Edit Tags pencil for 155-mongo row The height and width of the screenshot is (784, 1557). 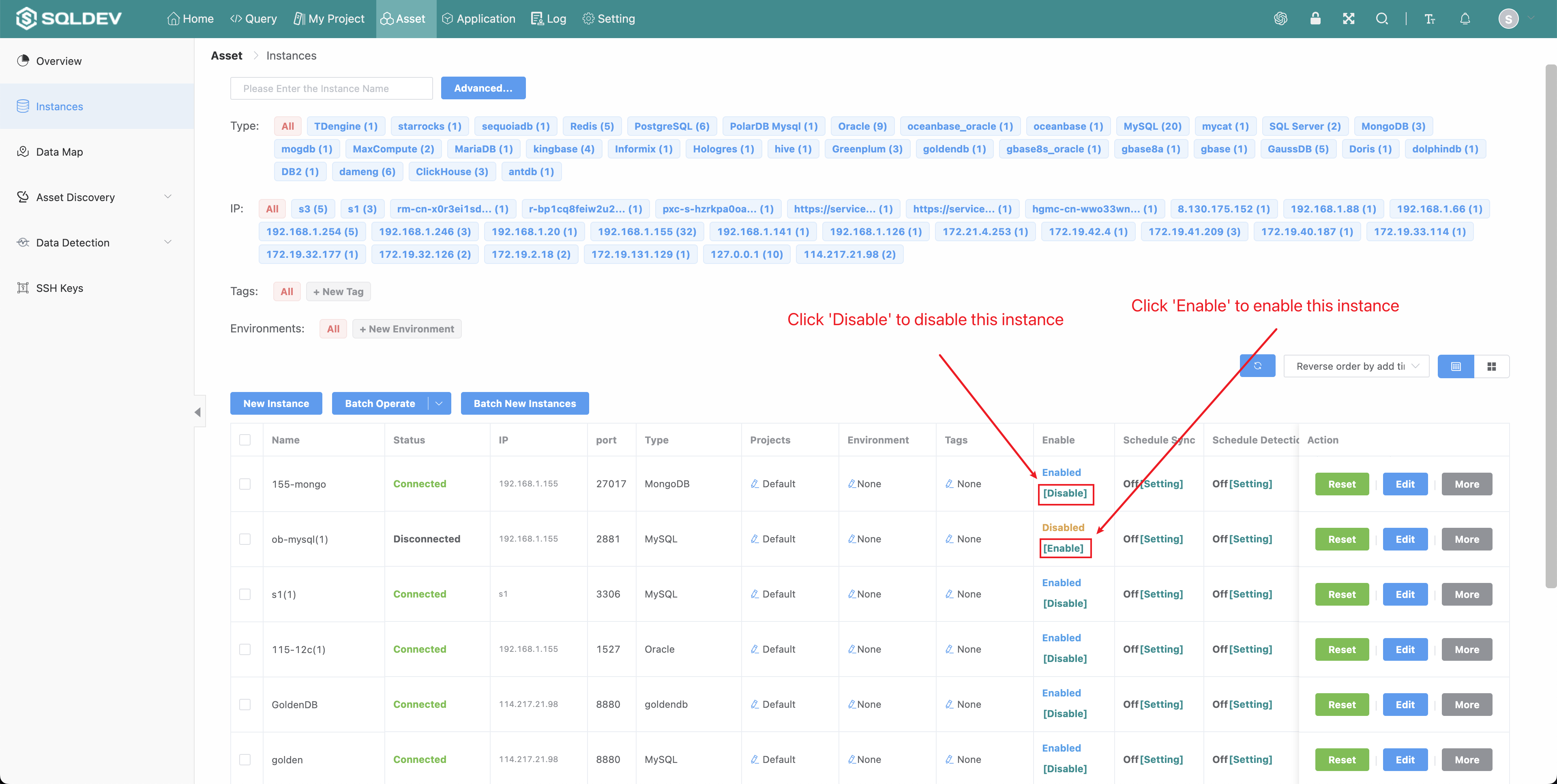(x=950, y=484)
